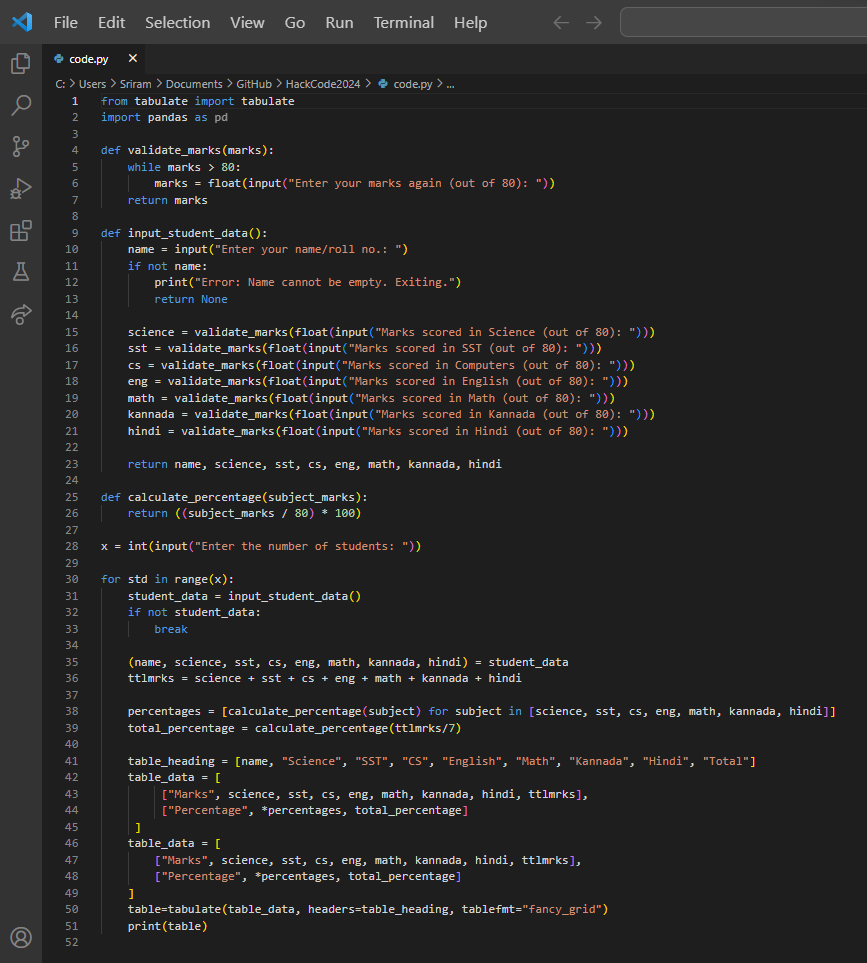This screenshot has height=963, width=867.
Task: Click the VS Code logo icon
Action: click(x=22, y=22)
